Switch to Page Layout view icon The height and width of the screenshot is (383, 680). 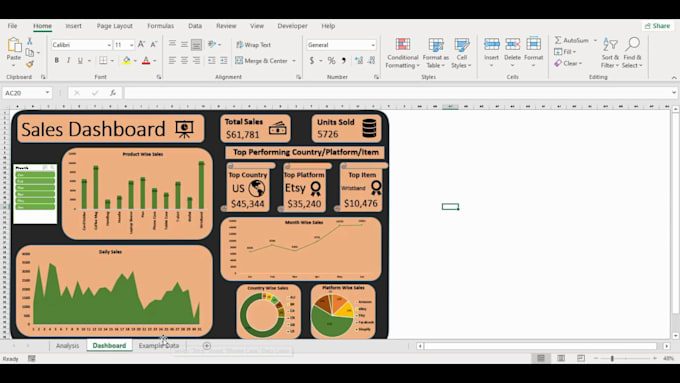(x=561, y=358)
